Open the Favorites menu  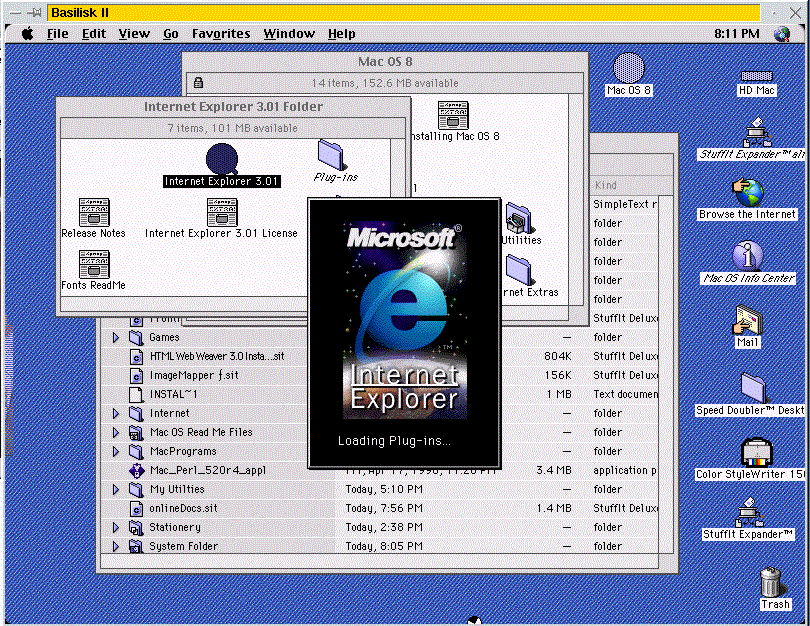(x=221, y=34)
